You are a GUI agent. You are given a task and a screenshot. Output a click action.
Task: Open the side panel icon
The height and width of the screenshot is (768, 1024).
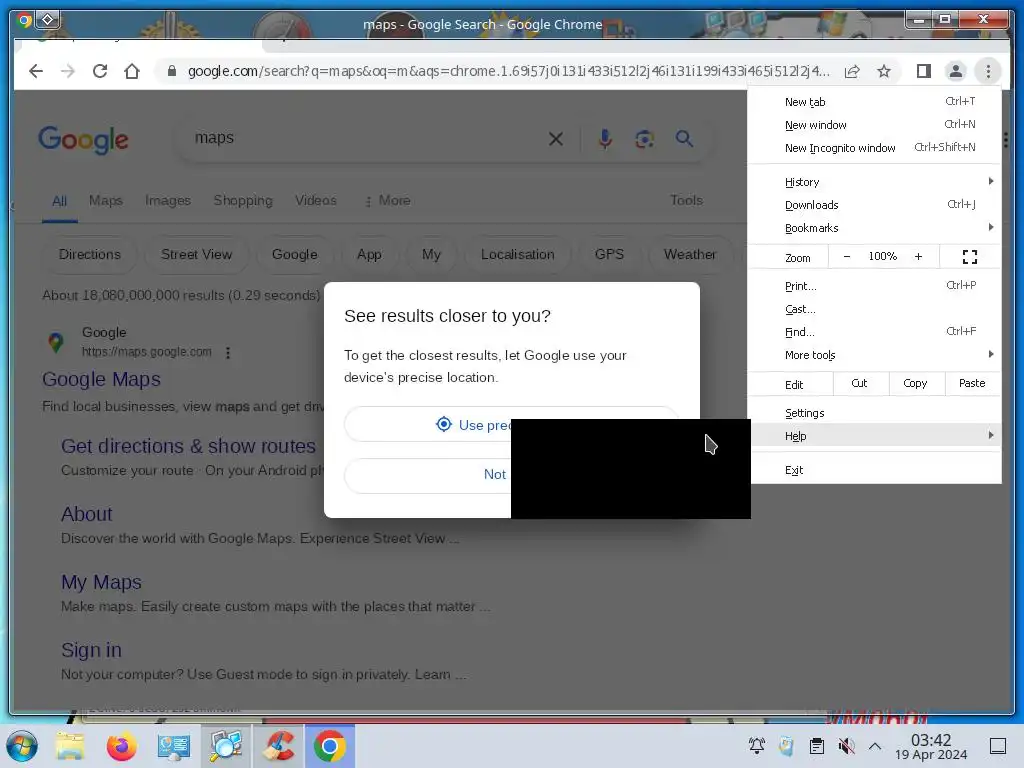pyautogui.click(x=923, y=71)
